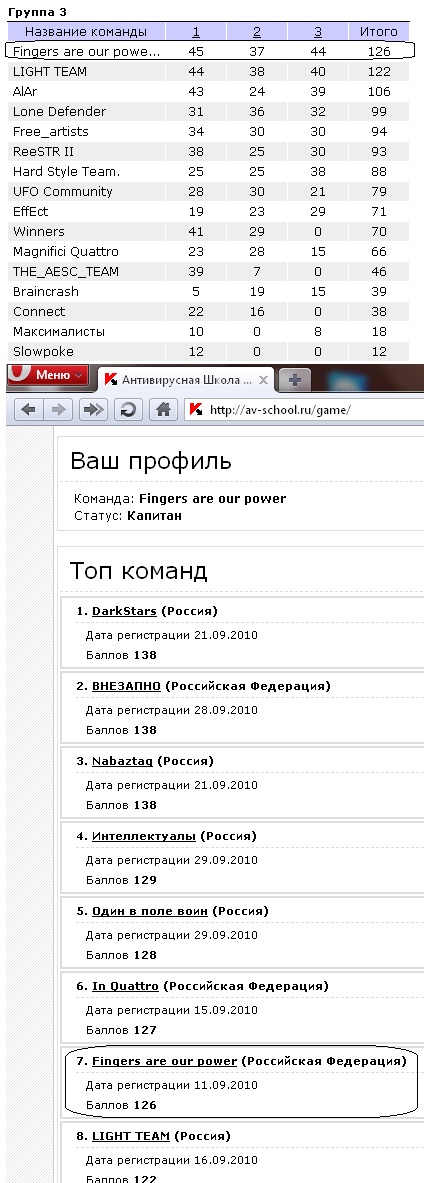Select the Free_artists team name
The width and height of the screenshot is (424, 1183).
[x=51, y=131]
